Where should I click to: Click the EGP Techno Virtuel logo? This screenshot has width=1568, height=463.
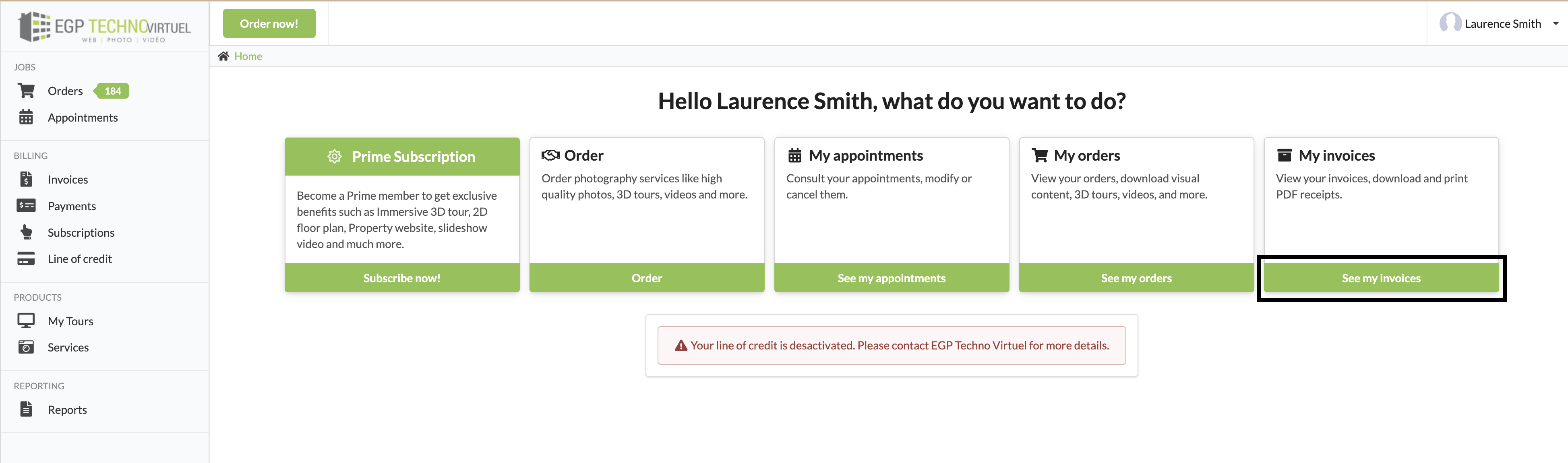tap(105, 27)
